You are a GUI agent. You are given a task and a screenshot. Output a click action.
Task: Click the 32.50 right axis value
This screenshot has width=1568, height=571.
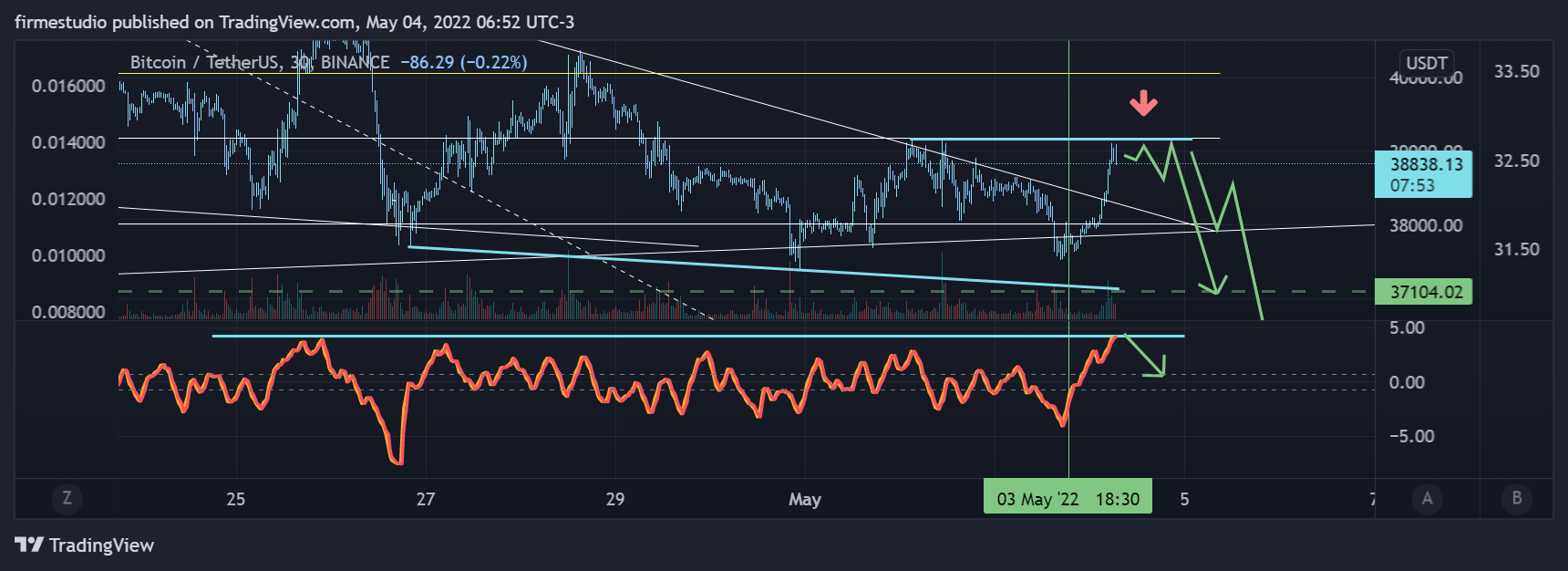(x=1517, y=161)
